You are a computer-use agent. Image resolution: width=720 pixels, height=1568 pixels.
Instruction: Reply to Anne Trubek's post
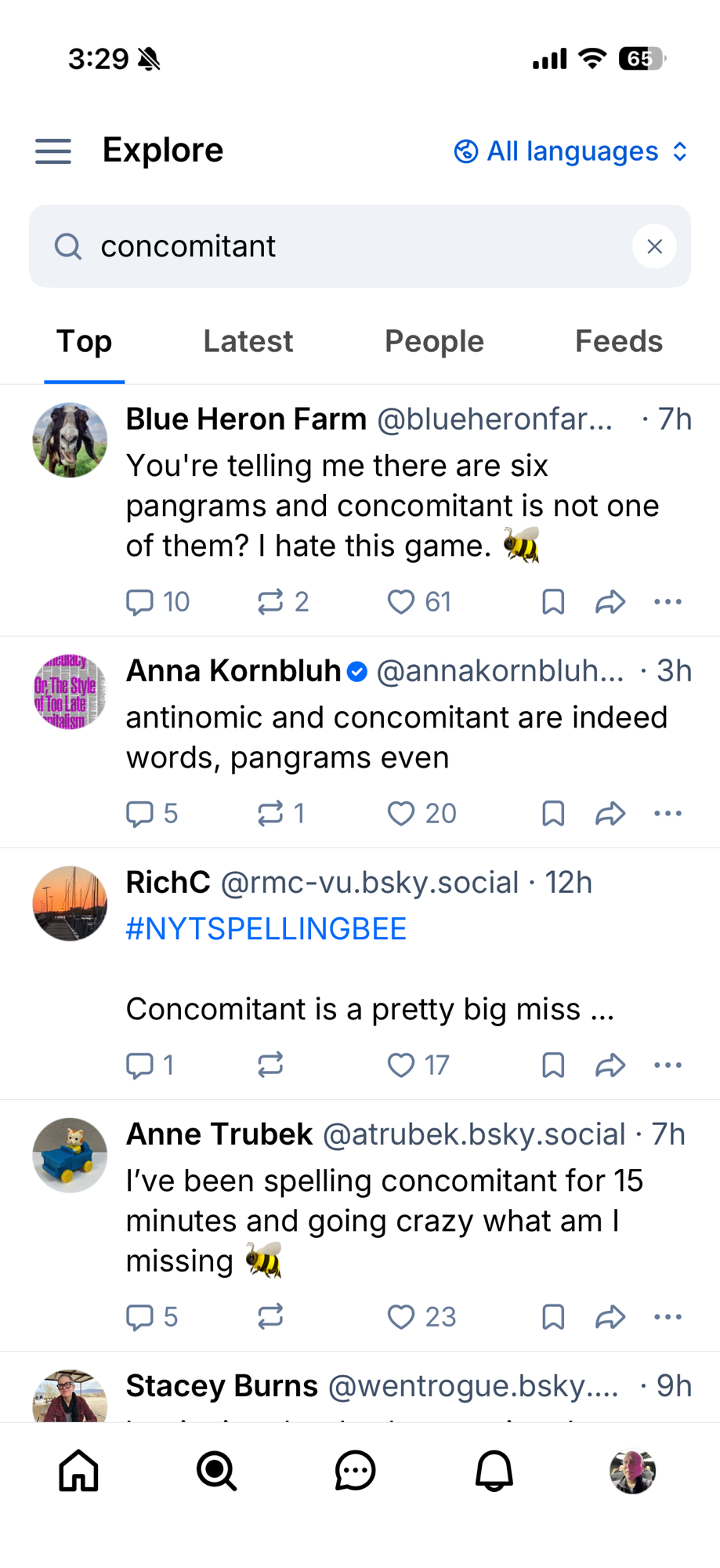coord(140,1317)
